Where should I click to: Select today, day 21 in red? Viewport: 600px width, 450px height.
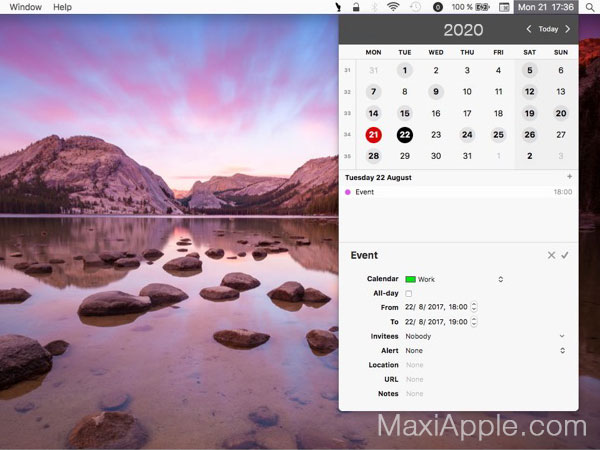[373, 135]
